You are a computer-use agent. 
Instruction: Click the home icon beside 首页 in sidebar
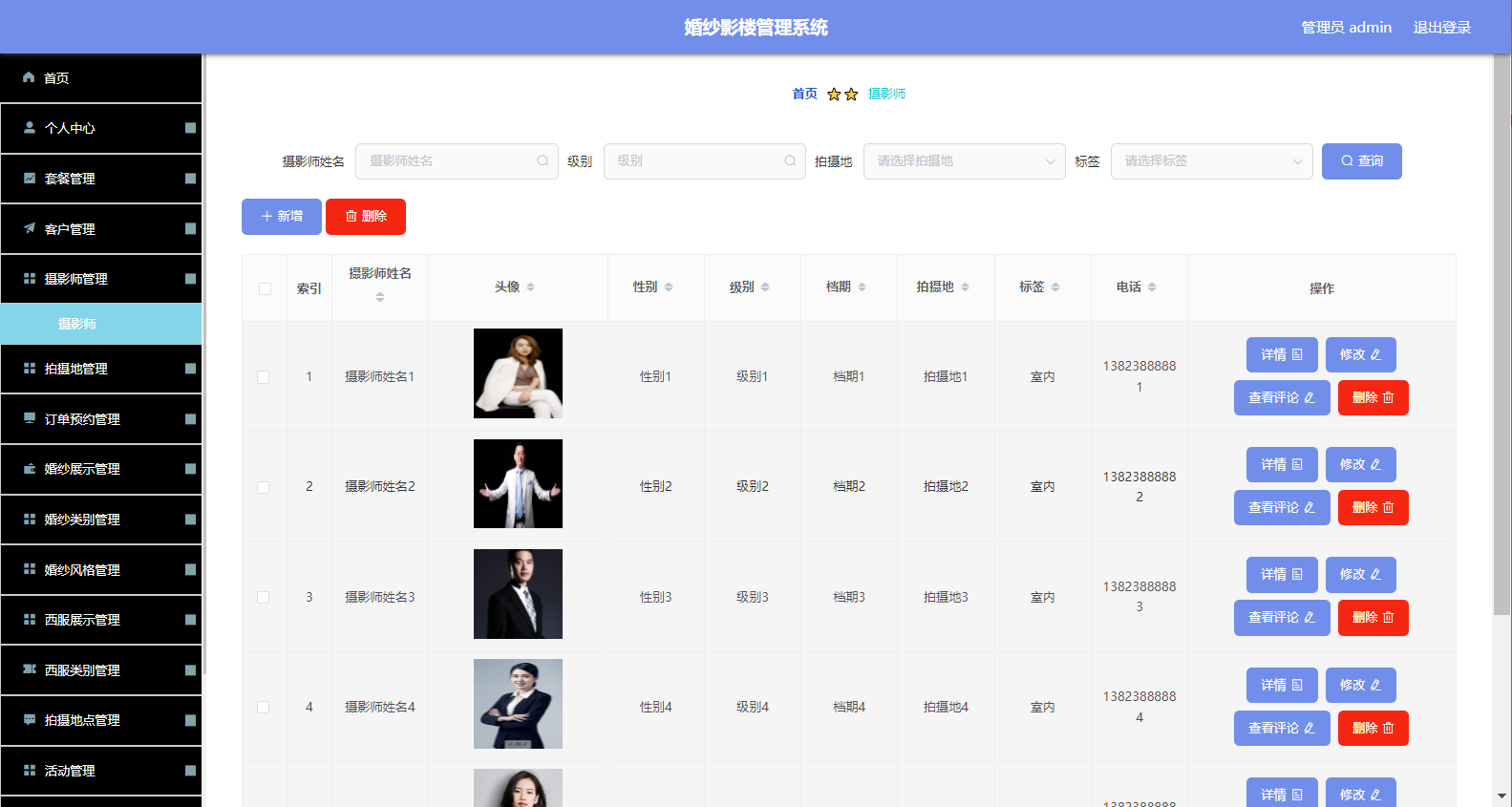[x=29, y=77]
